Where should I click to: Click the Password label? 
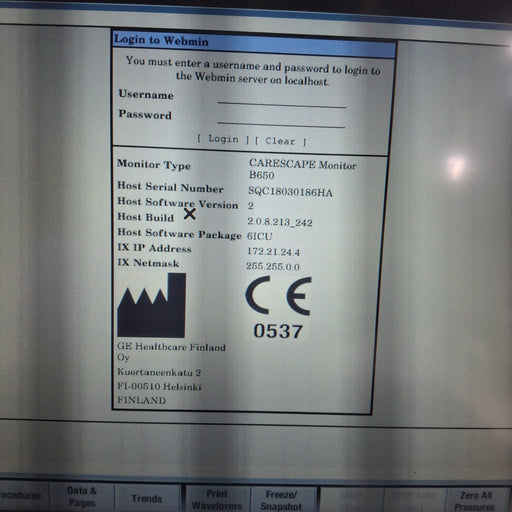click(145, 114)
